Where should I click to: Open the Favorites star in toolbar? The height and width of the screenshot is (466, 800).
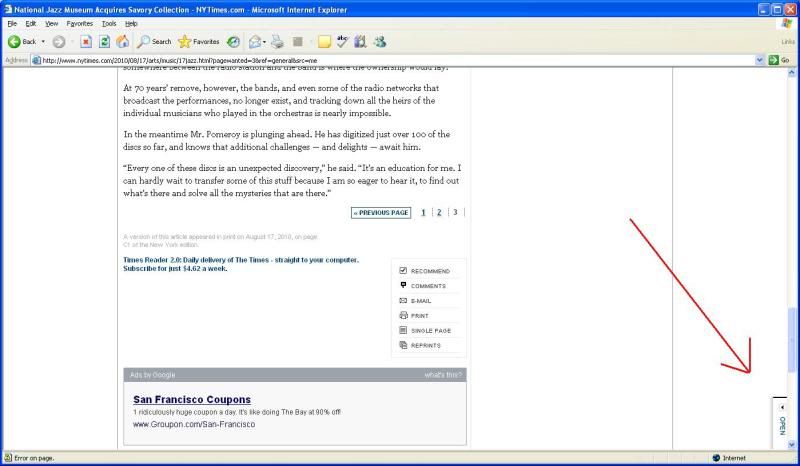[x=198, y=42]
